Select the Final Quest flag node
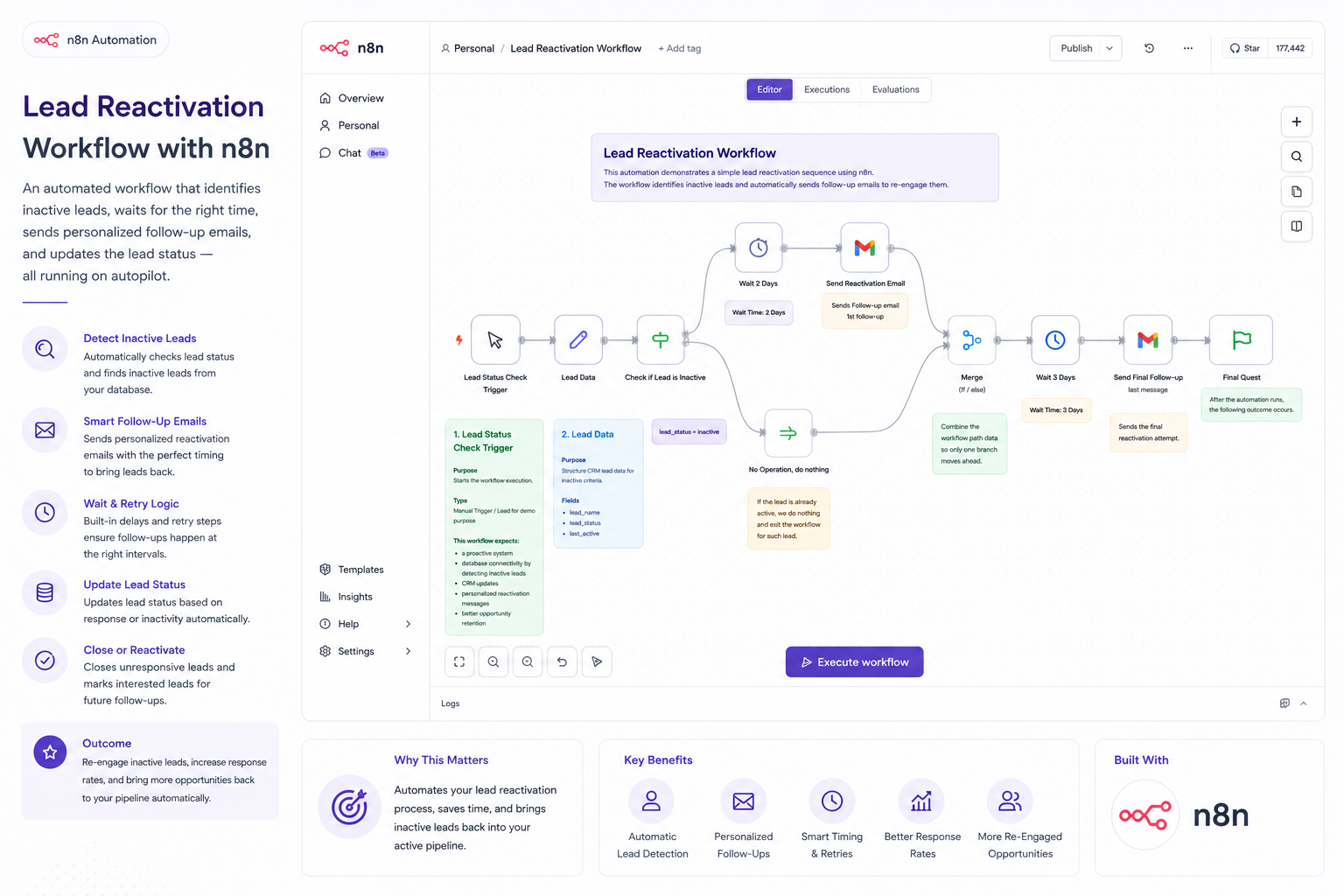Viewport: 1344px width, 896px height. [x=1241, y=339]
